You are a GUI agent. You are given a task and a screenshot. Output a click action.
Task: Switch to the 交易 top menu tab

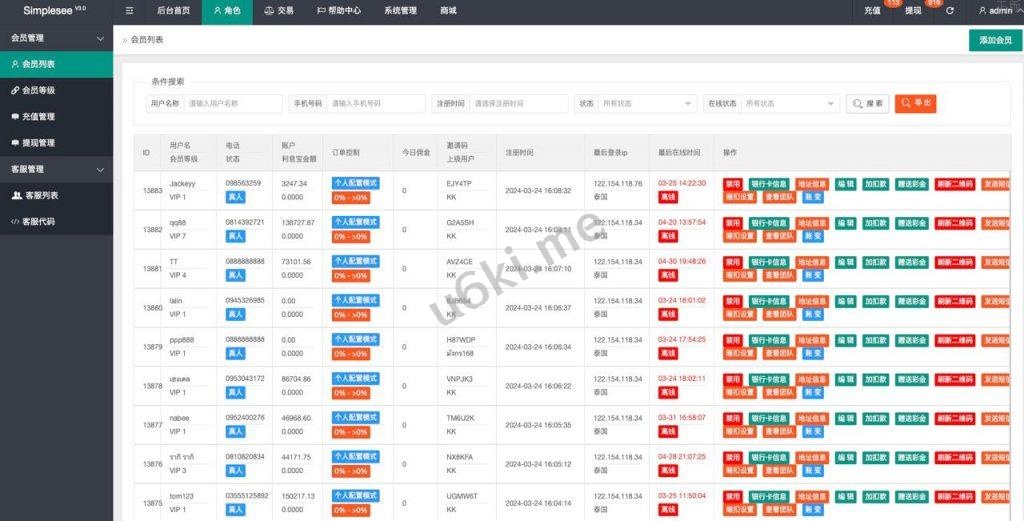pos(279,11)
